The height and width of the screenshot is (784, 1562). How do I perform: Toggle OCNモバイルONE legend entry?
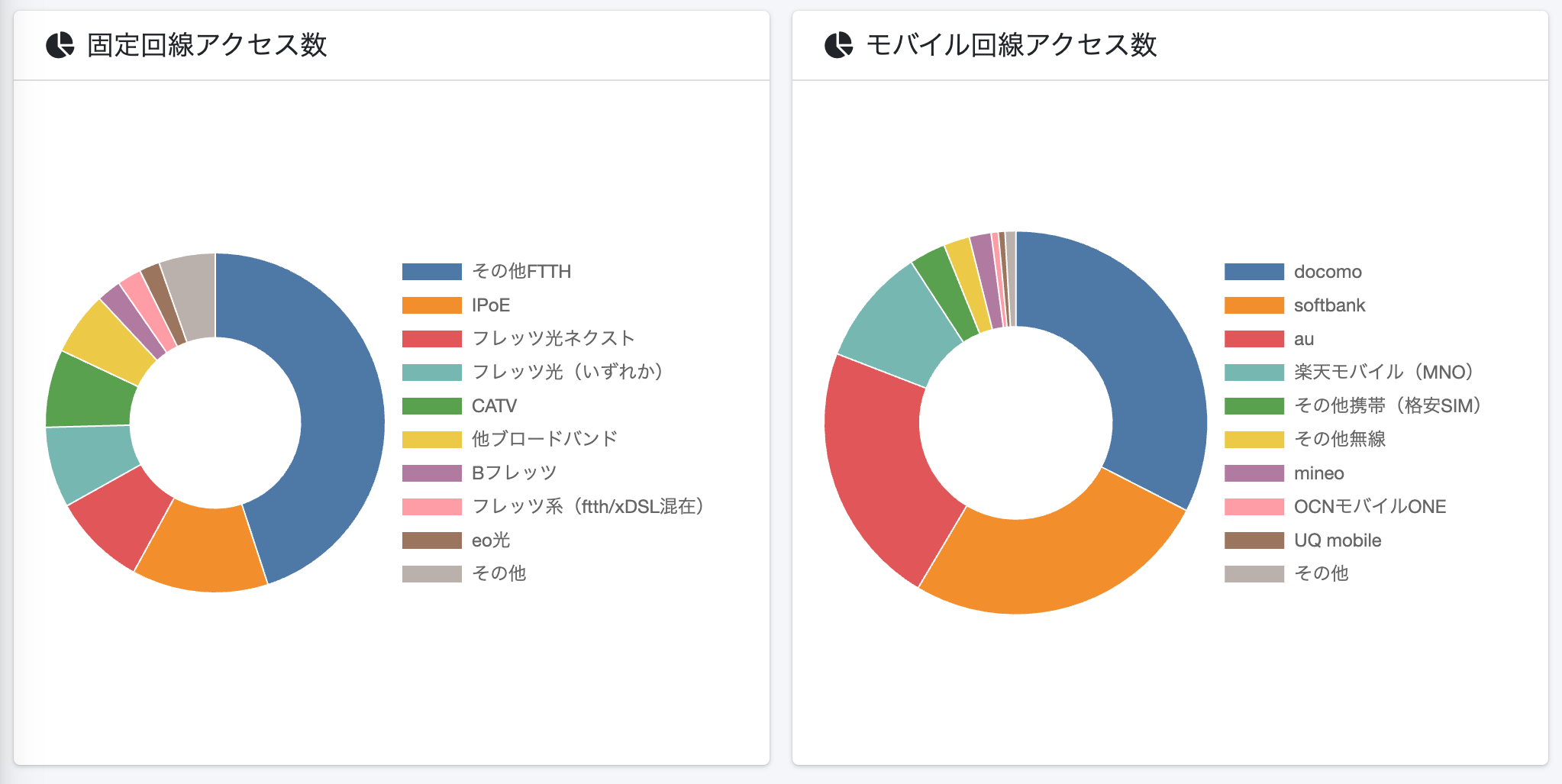1370,507
